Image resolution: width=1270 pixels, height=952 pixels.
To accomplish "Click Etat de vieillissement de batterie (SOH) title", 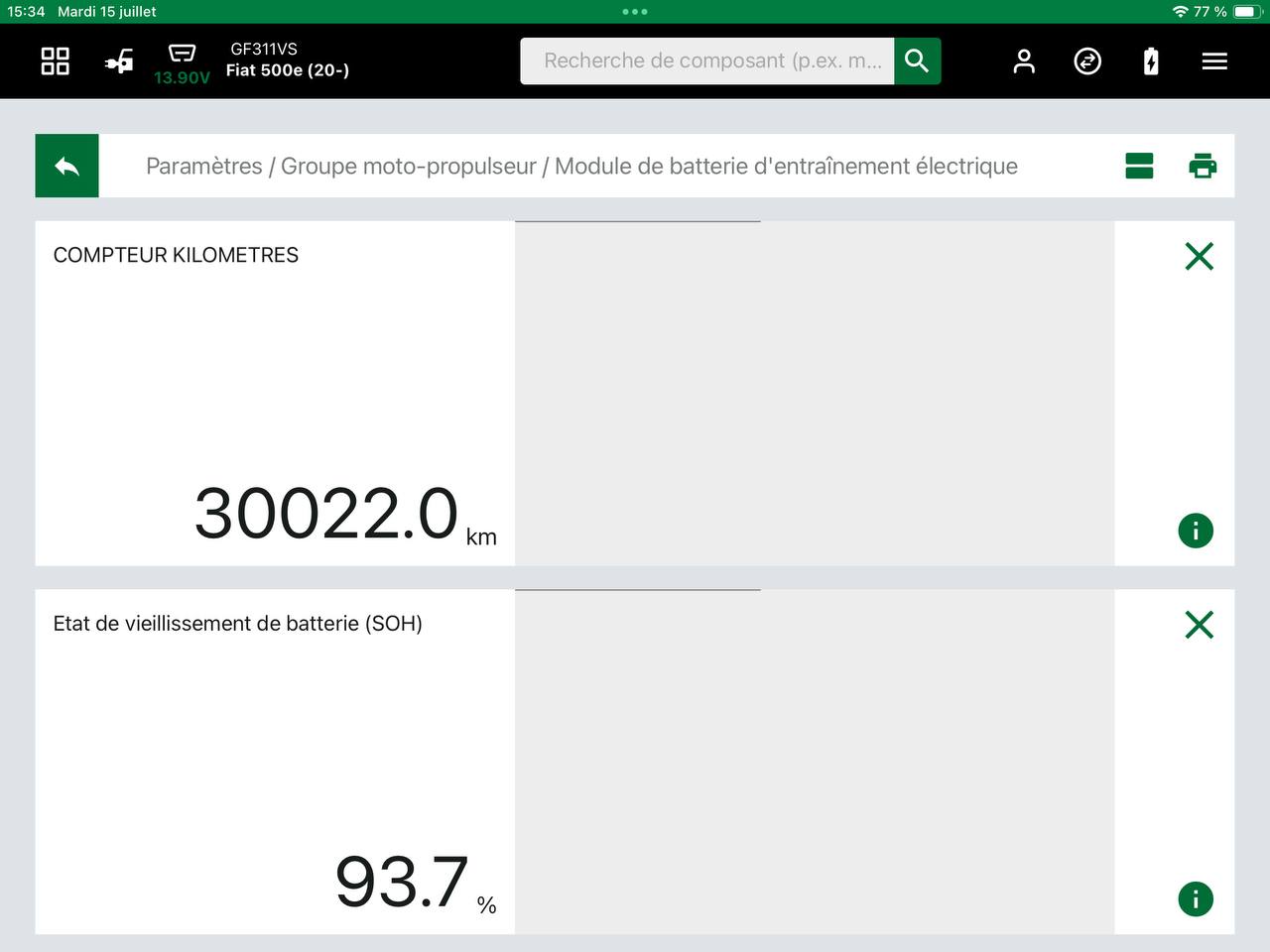I will 237,624.
